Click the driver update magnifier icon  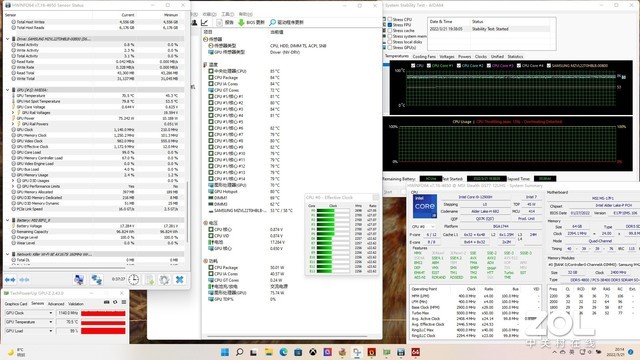coord(272,22)
